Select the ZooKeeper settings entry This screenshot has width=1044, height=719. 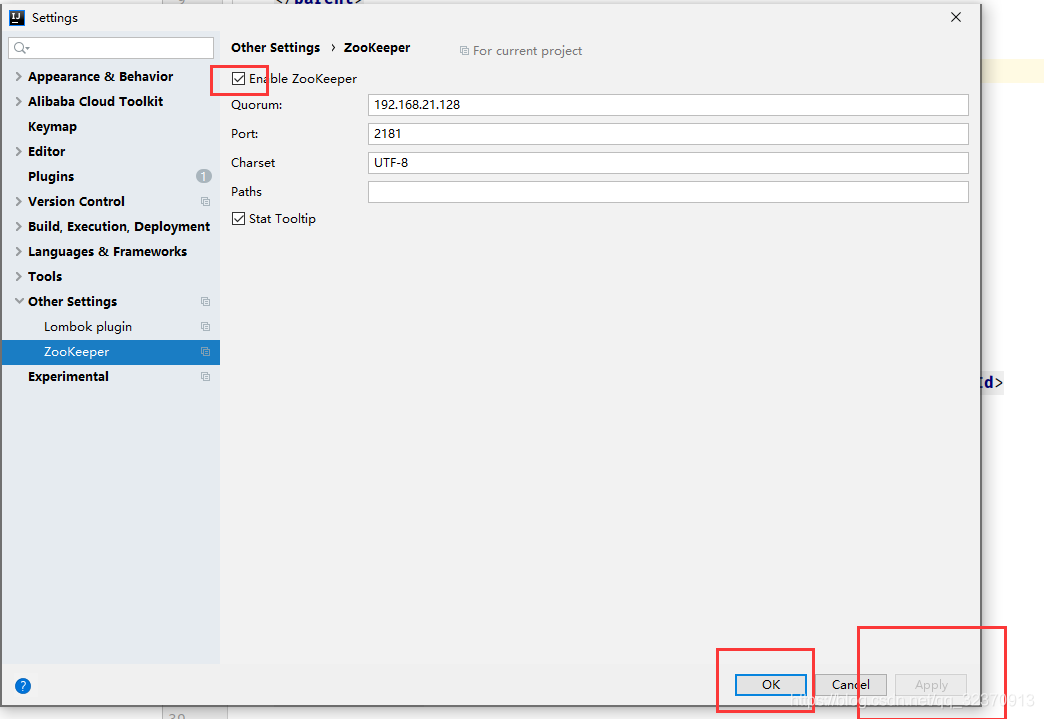(x=111, y=352)
